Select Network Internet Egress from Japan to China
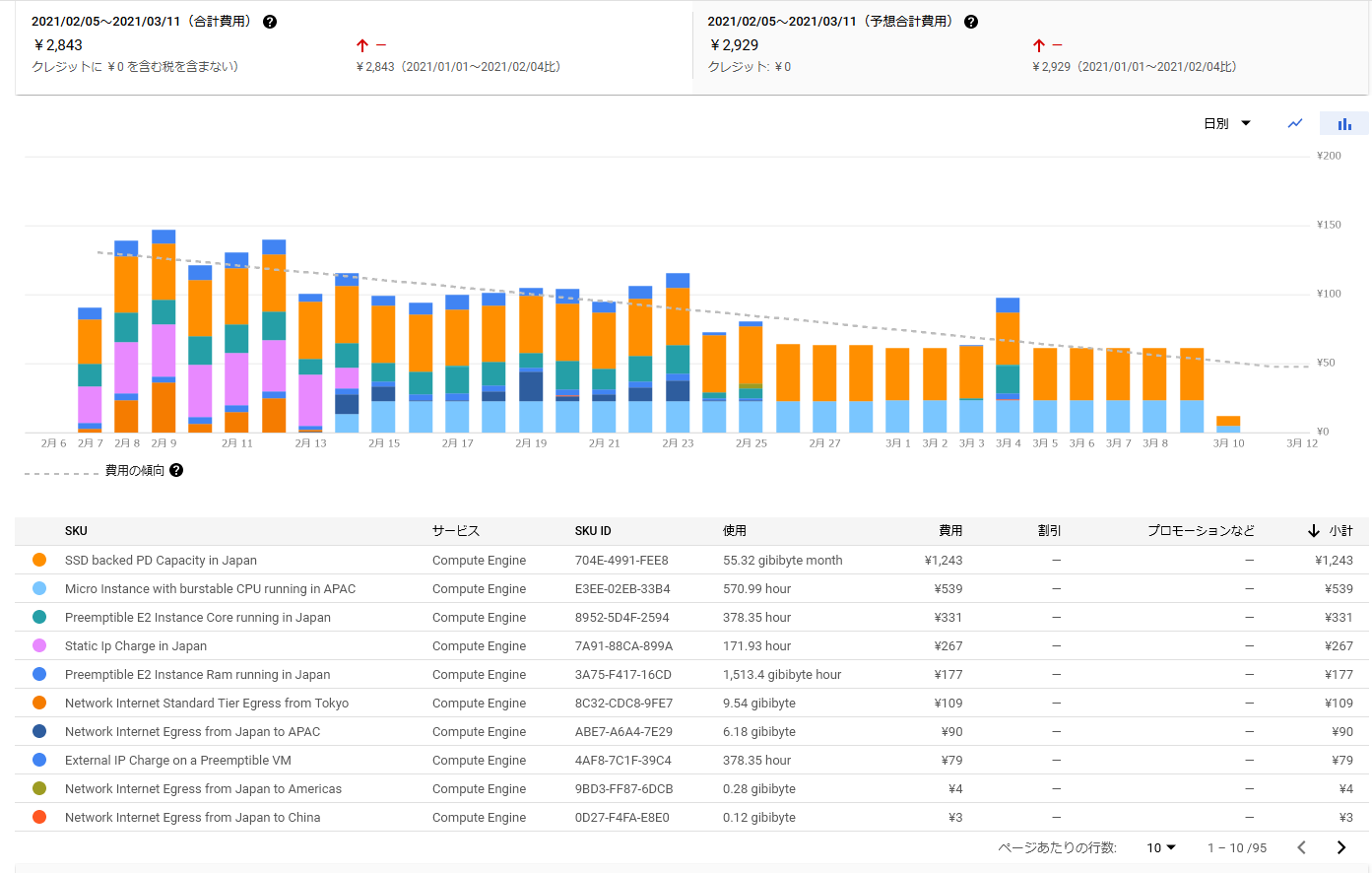1372x873 pixels. click(192, 817)
